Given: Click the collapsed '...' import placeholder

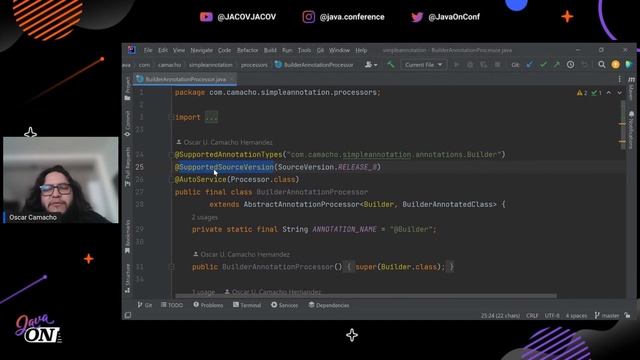Looking at the screenshot, I should (x=211, y=118).
